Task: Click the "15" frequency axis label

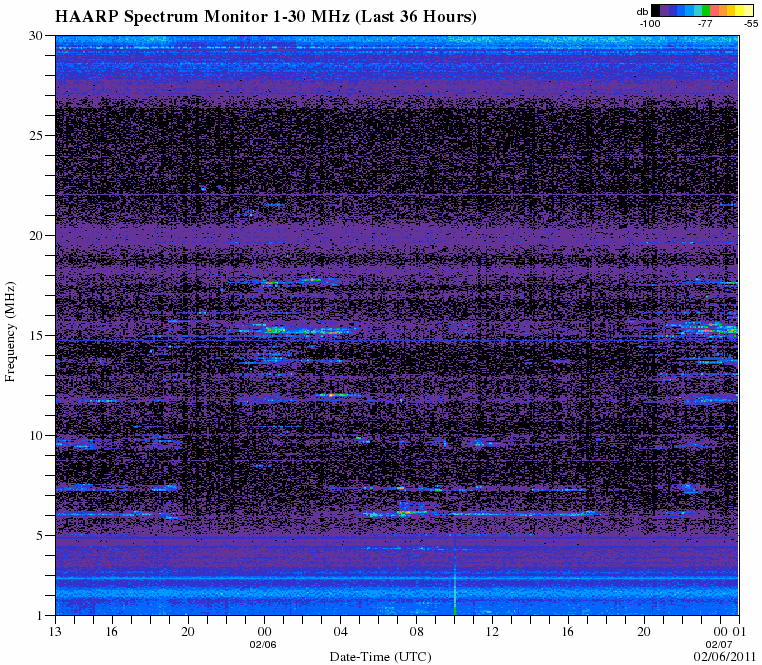Action: click(x=36, y=335)
